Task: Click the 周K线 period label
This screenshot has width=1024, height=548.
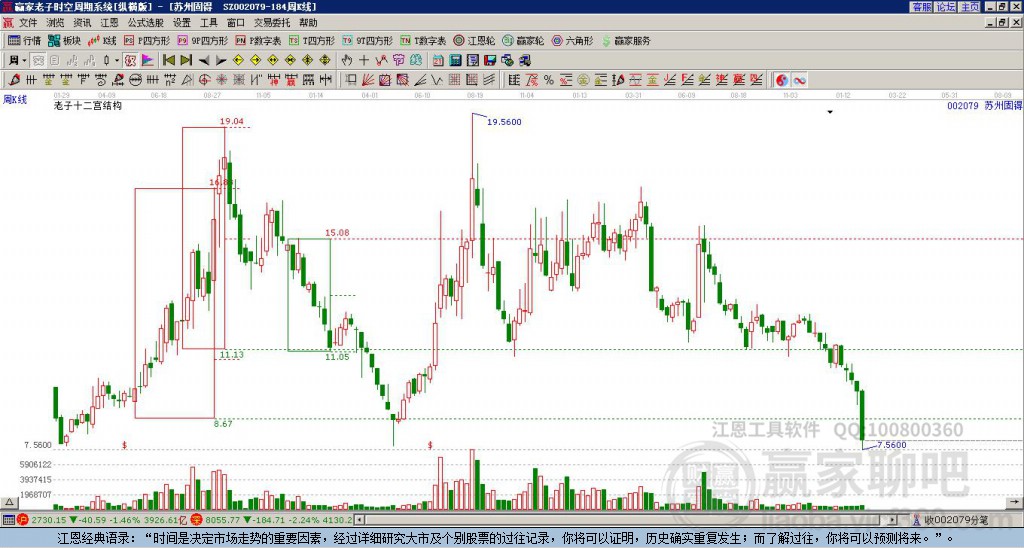Action: [x=15, y=99]
